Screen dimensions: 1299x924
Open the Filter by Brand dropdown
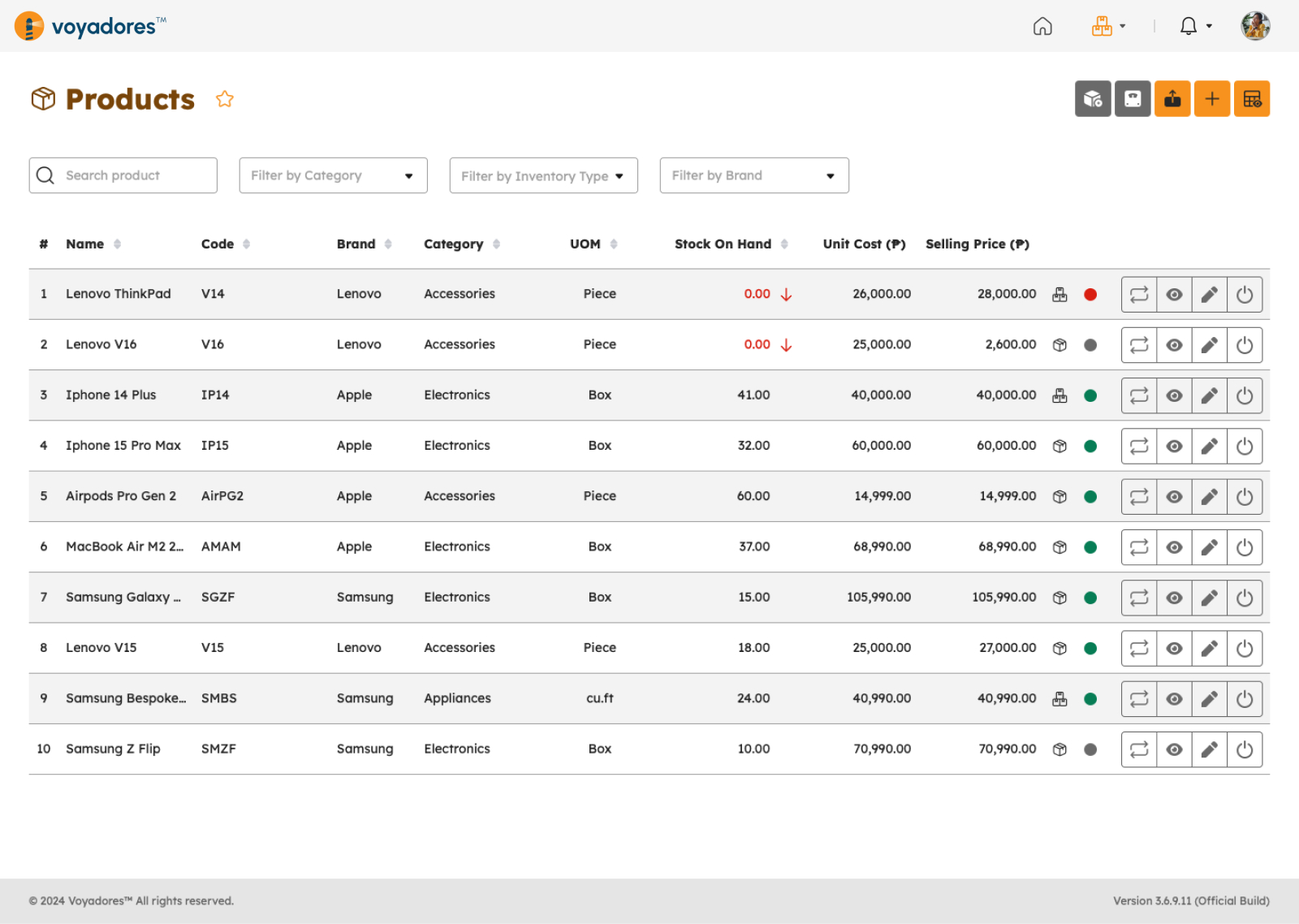(754, 175)
